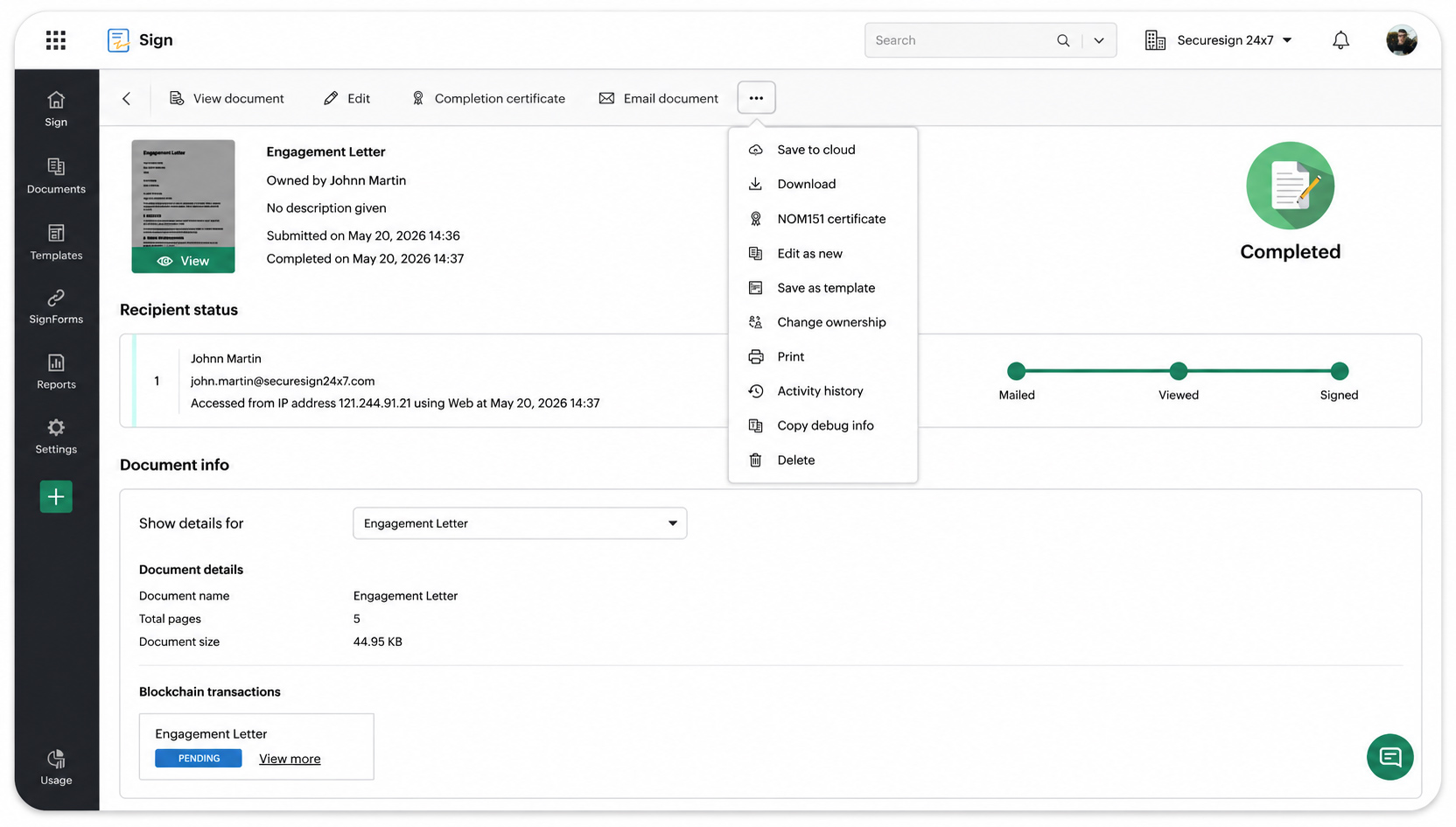This screenshot has width=1456, height=827.
Task: Click Email document
Action: point(659,99)
